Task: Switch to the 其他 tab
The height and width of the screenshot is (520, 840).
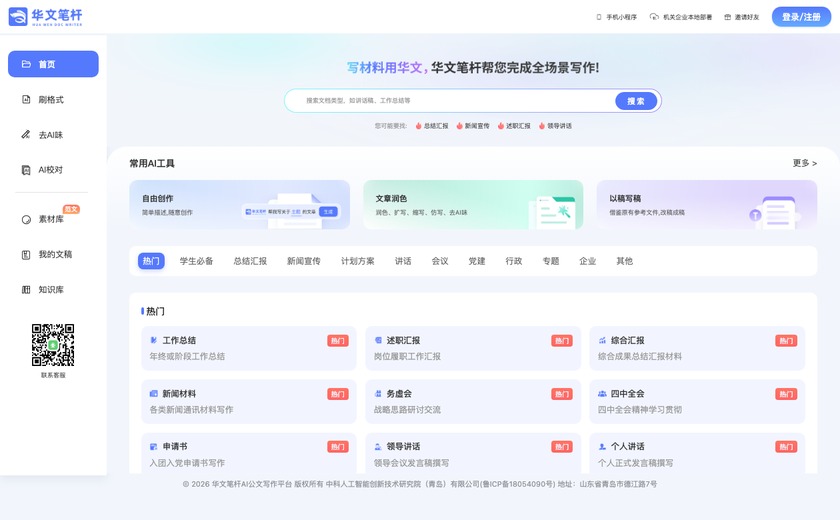Action: point(625,261)
